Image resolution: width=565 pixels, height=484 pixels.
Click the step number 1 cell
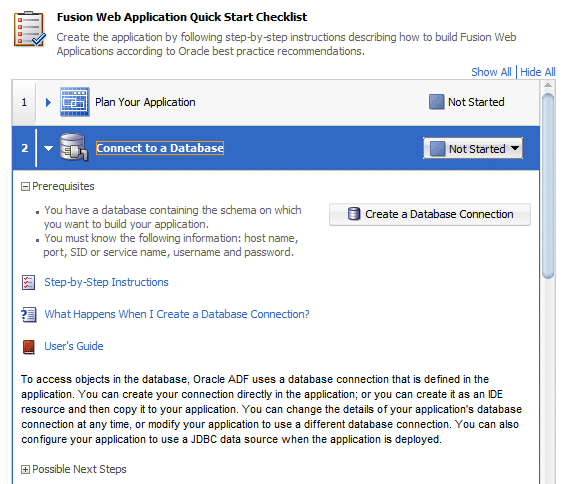click(x=24, y=103)
